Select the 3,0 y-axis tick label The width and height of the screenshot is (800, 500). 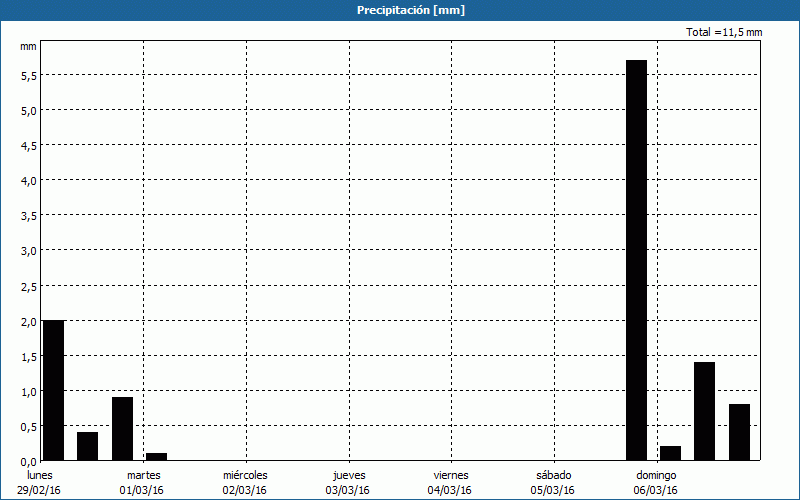(x=28, y=251)
